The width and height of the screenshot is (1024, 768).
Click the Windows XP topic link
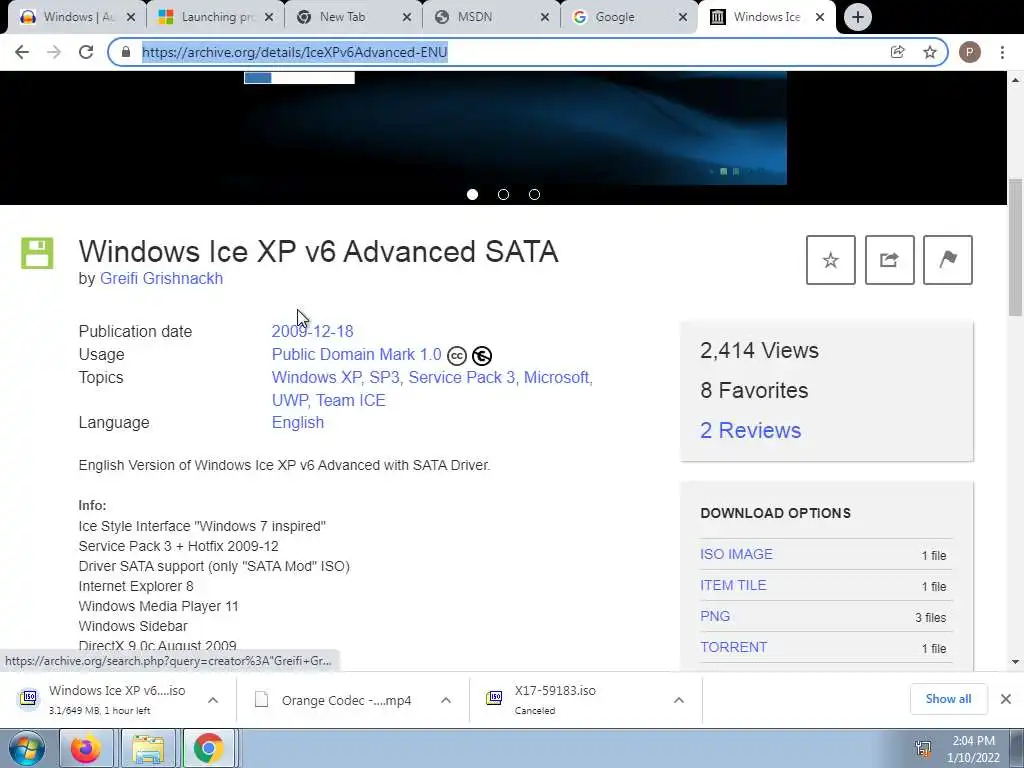[x=316, y=377]
